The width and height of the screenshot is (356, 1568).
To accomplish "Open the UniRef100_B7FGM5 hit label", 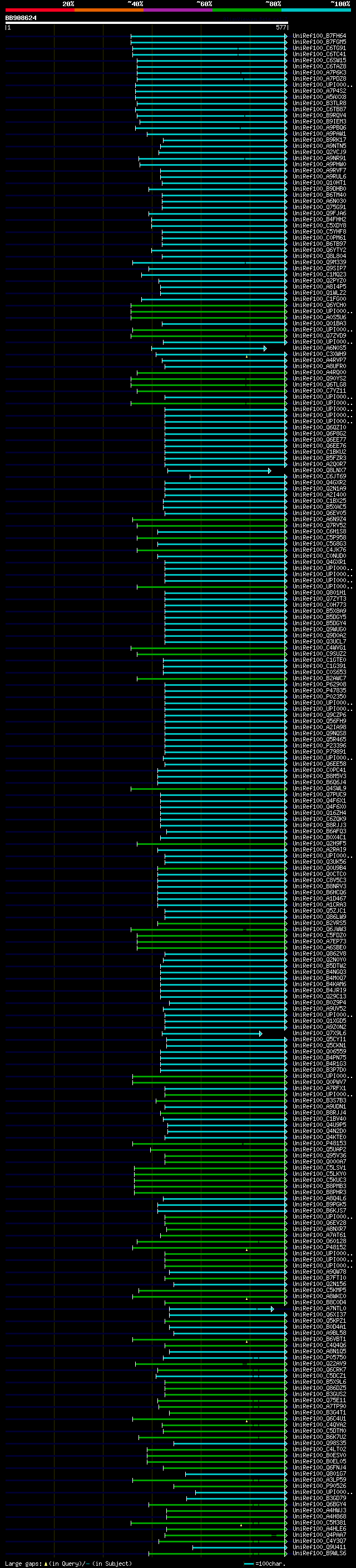I will tap(319, 42).
